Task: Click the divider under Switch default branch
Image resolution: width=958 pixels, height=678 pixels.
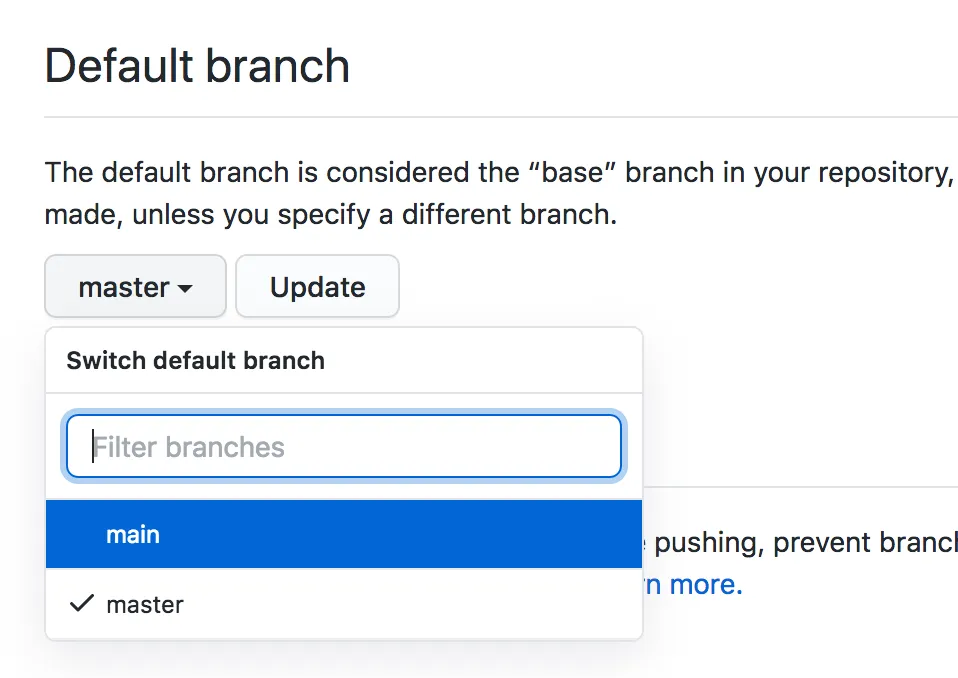Action: (344, 390)
